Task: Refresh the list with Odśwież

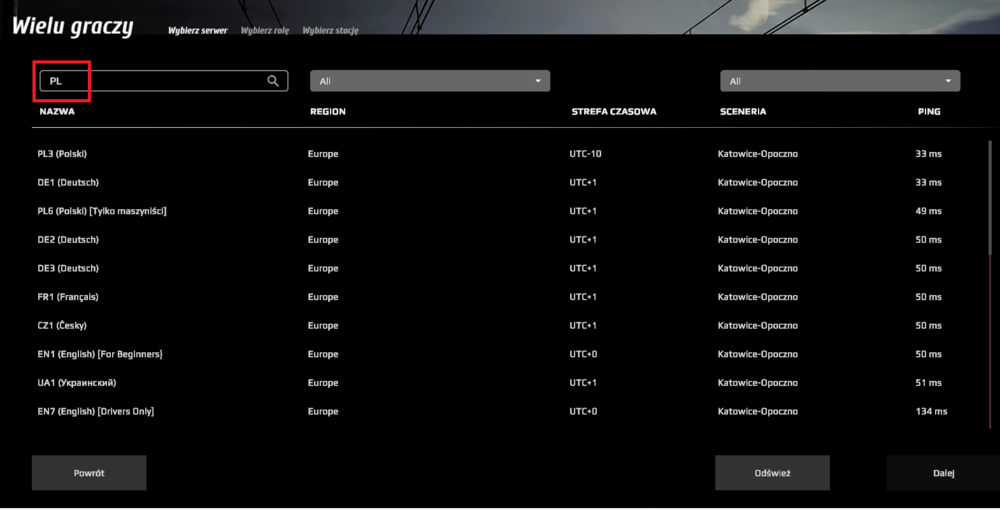Action: (x=772, y=473)
